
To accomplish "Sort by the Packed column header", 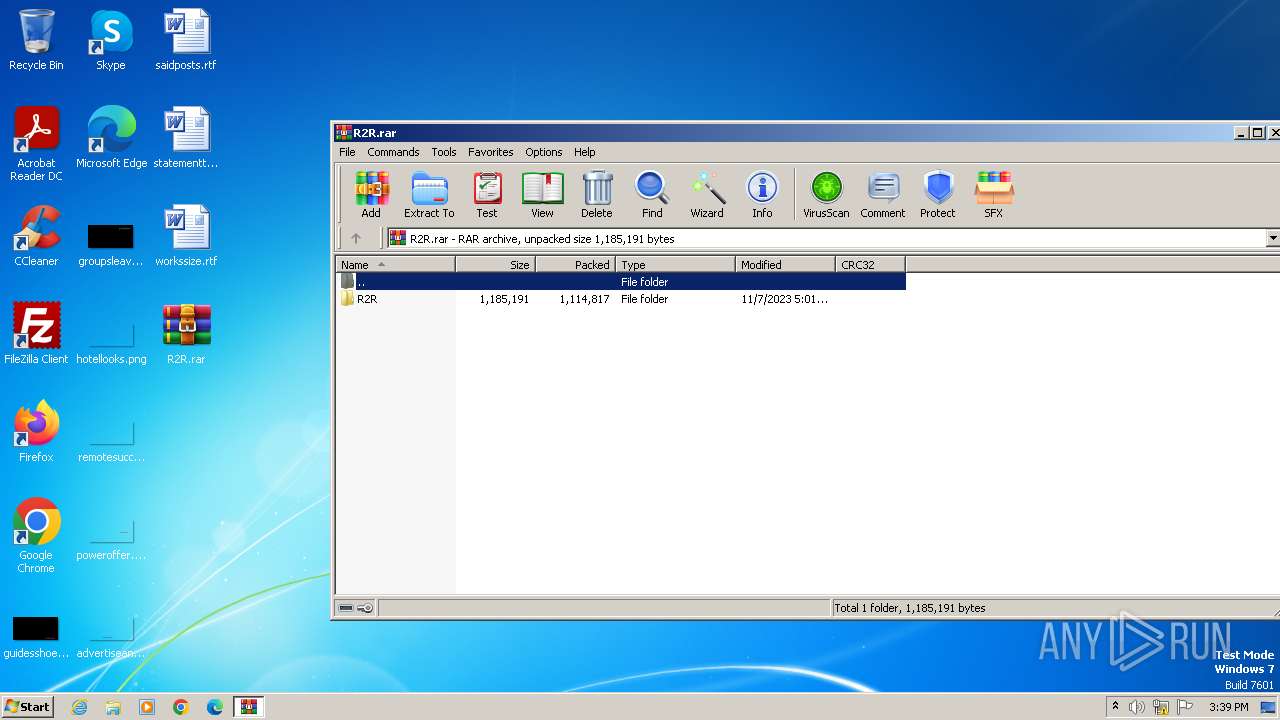I will [576, 265].
